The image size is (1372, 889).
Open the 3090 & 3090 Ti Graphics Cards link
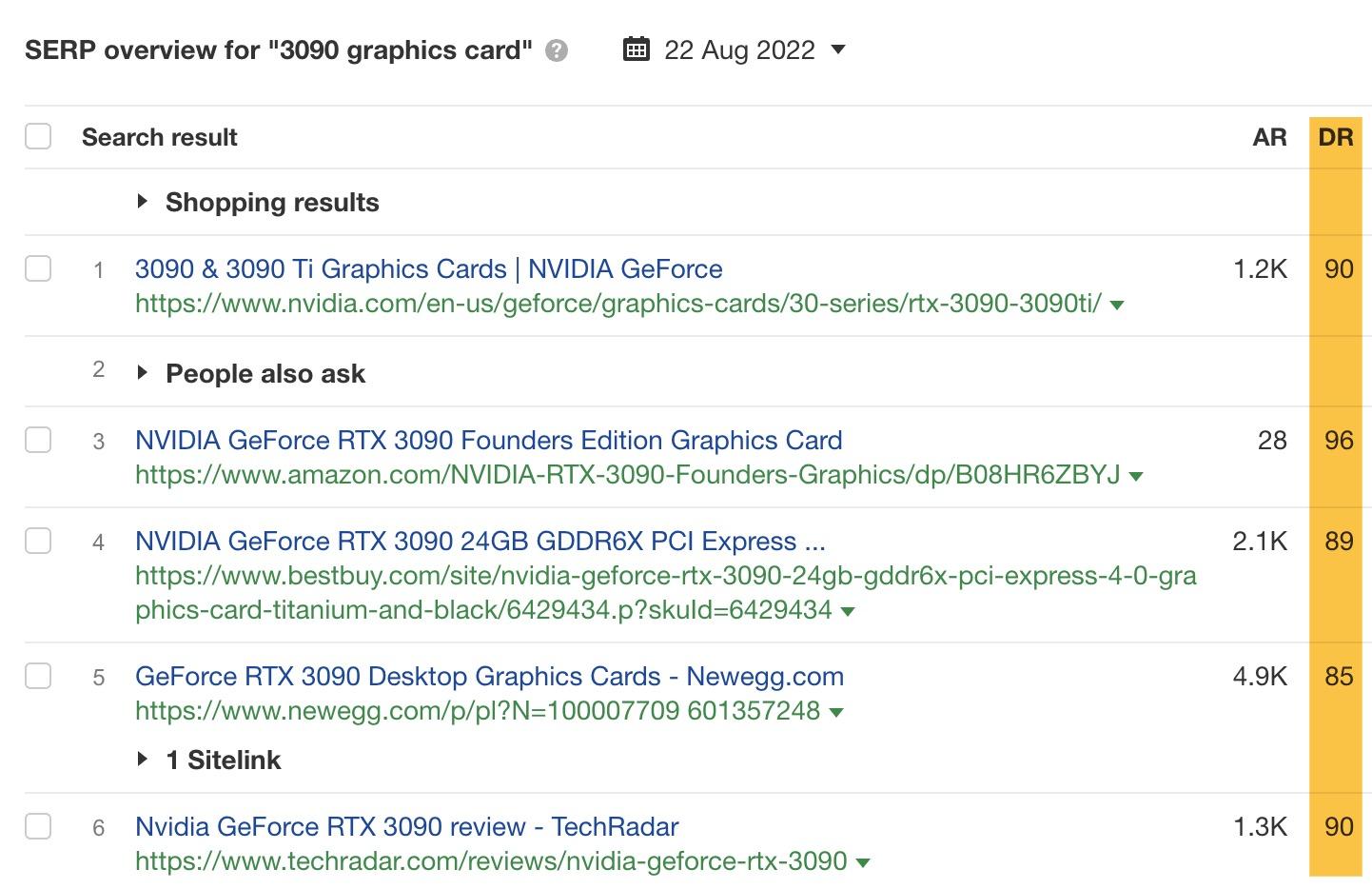[x=427, y=269]
